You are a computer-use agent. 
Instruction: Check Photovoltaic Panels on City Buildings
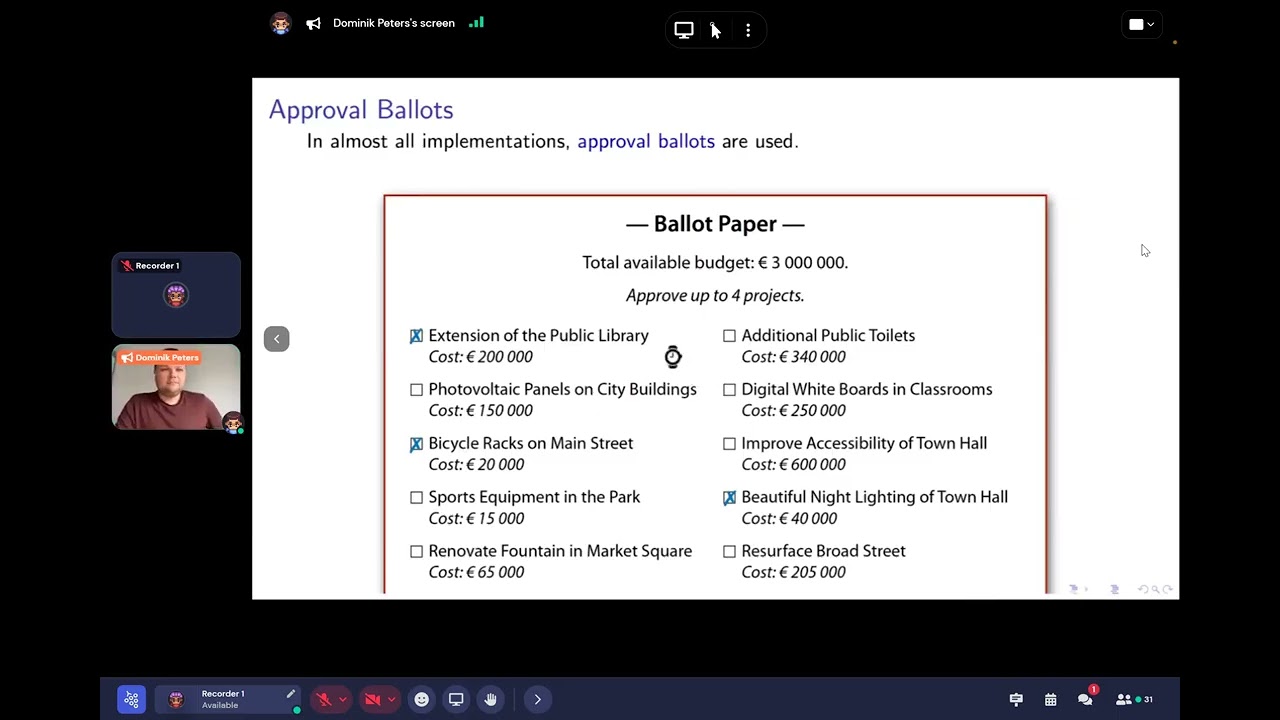point(416,390)
